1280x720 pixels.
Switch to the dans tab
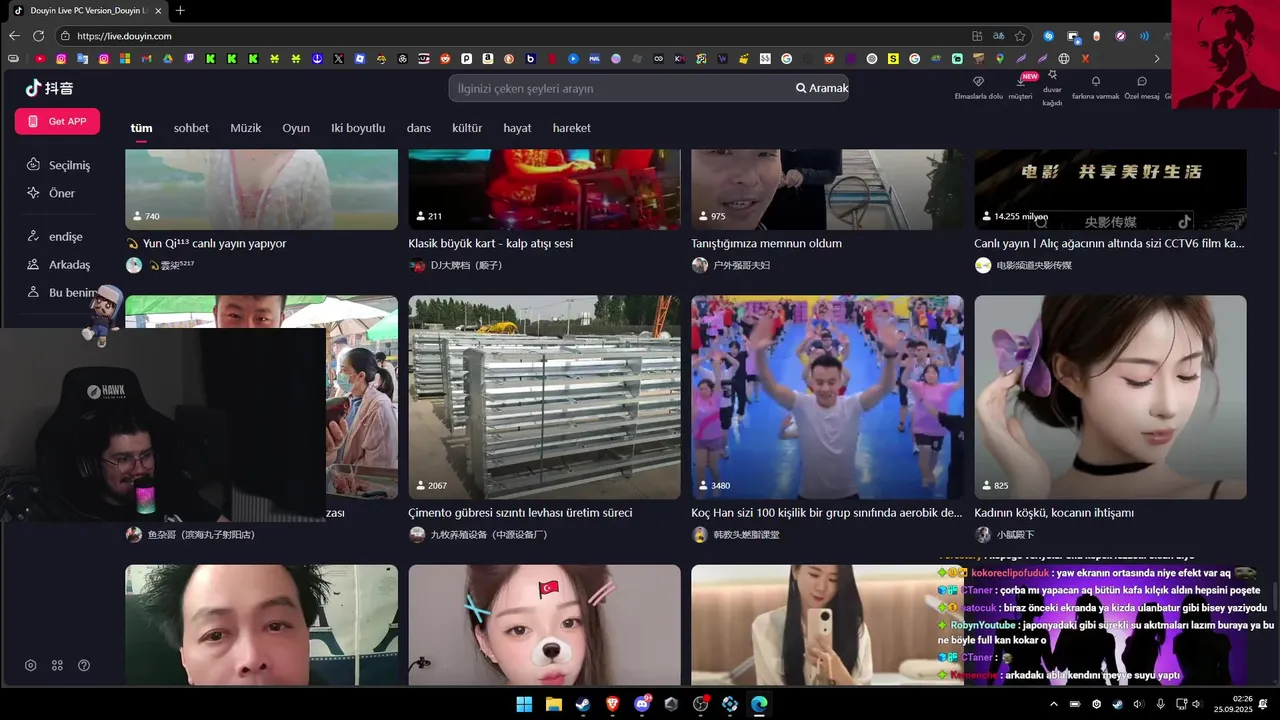pos(418,128)
